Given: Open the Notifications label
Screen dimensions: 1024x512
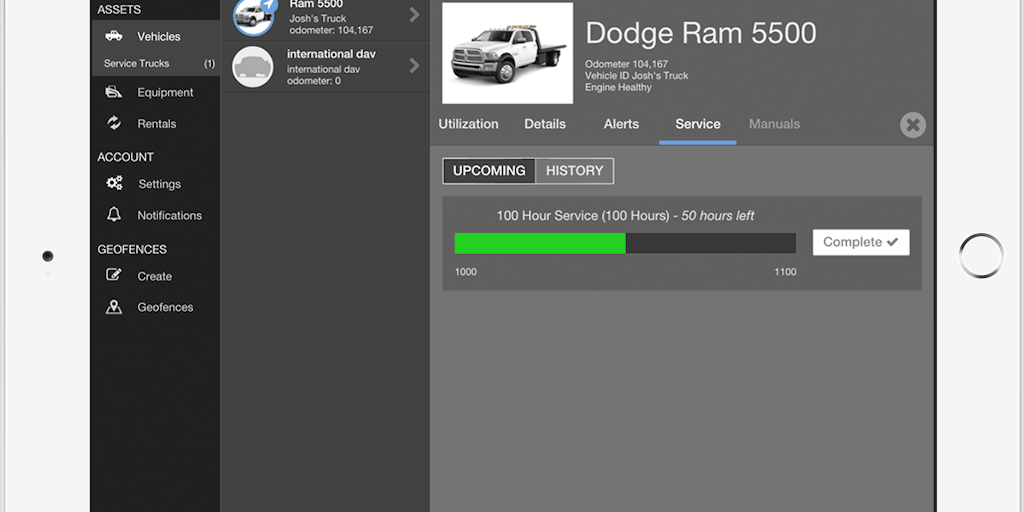Looking at the screenshot, I should (x=169, y=216).
